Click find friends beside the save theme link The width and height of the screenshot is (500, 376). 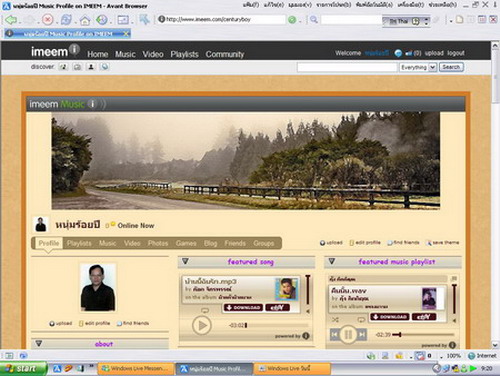403,243
